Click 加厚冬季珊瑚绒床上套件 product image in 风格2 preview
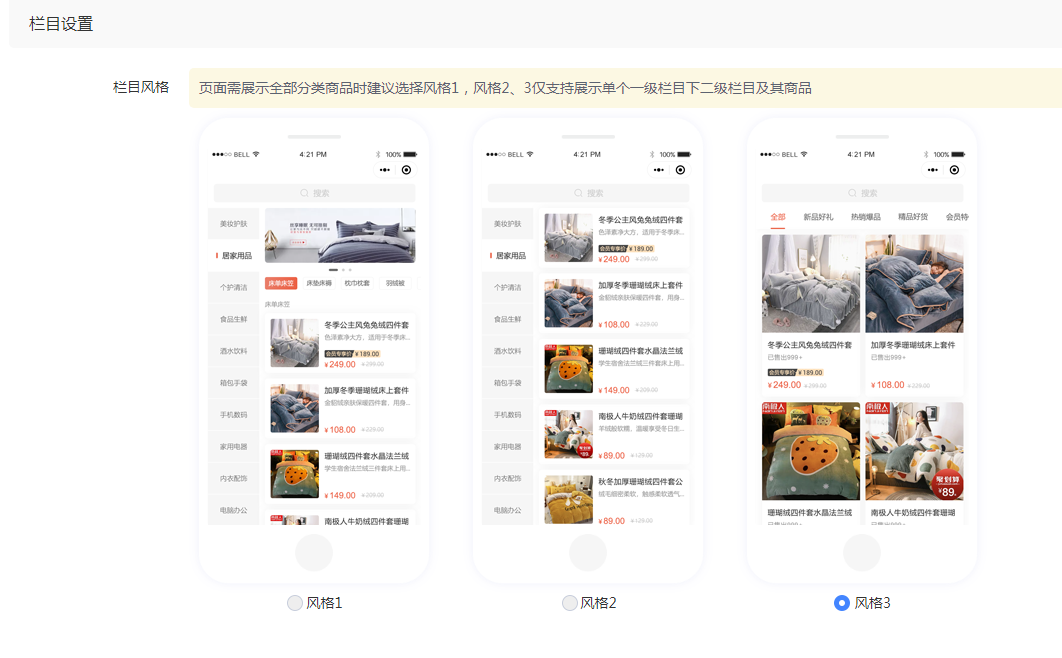Screen dimensions: 1062x658 (569, 303)
